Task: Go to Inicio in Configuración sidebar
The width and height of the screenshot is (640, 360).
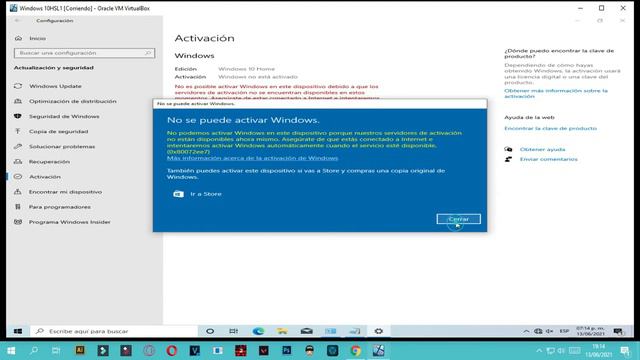Action: tap(38, 38)
